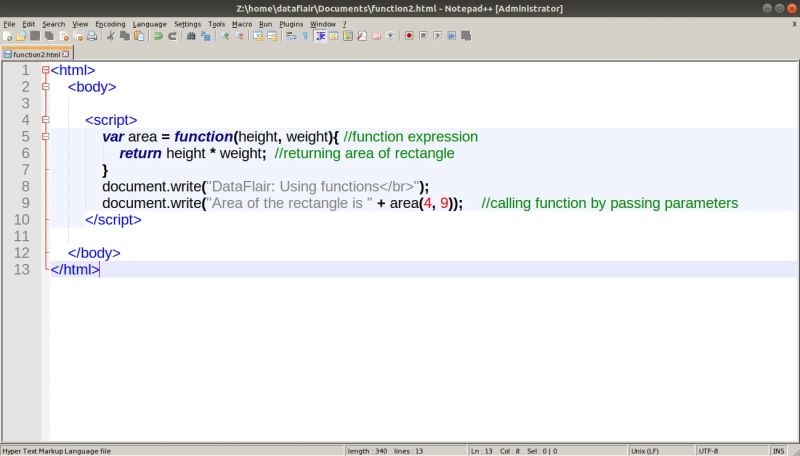The height and width of the screenshot is (456, 800).
Task: Click the 'return' keyword on line 6
Action: [140, 154]
